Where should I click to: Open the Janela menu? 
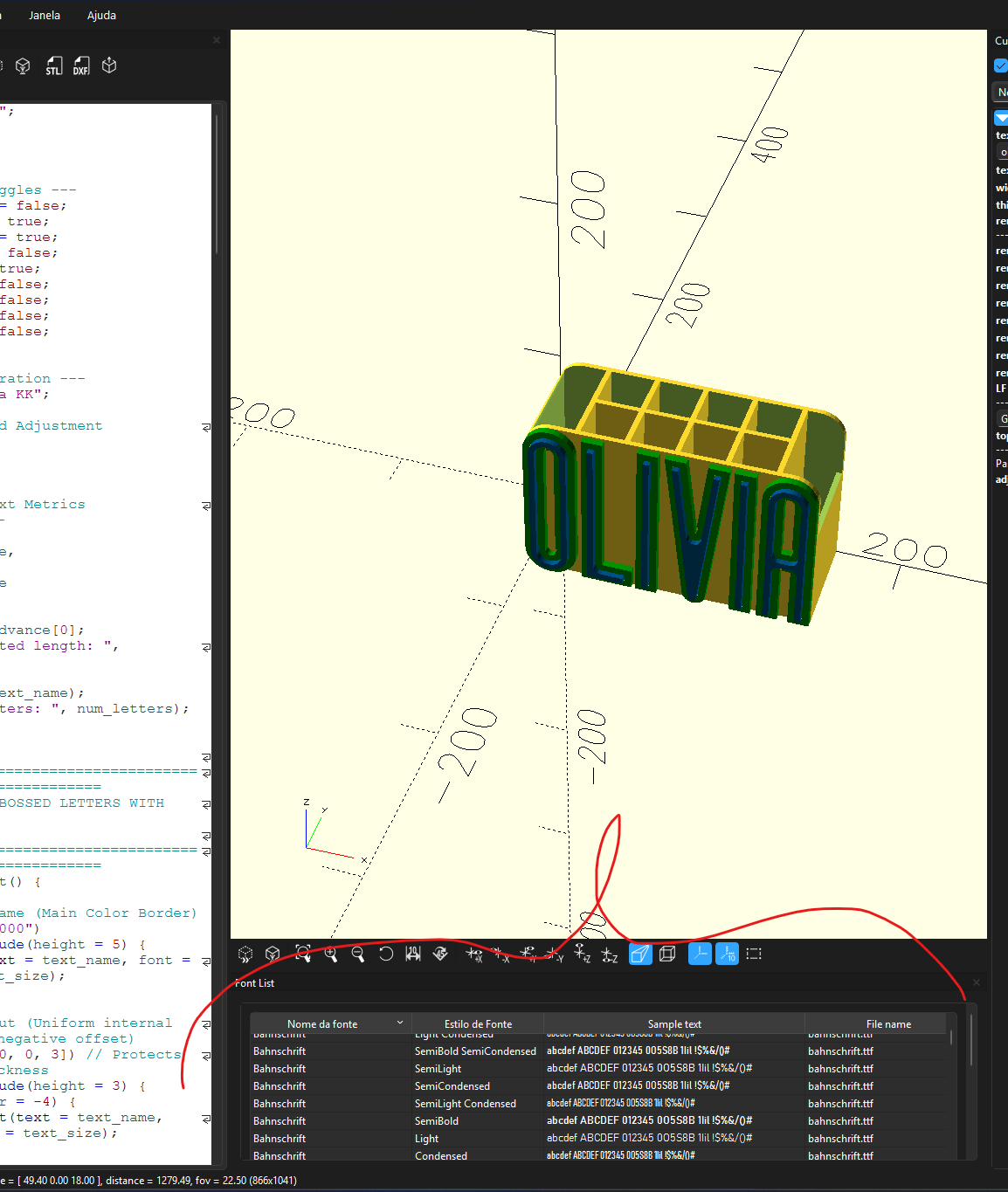coord(45,15)
